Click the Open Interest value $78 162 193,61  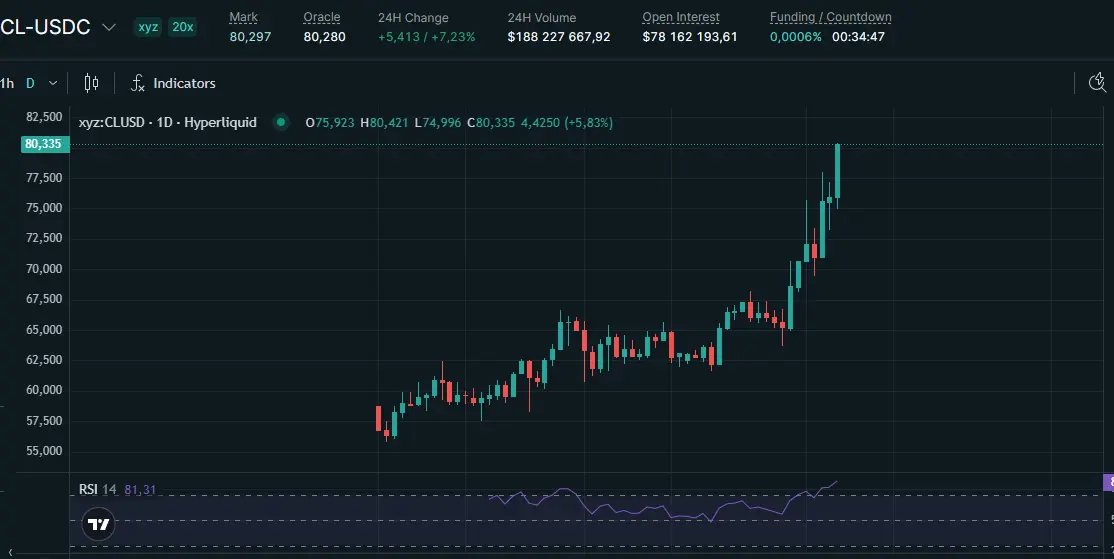(690, 36)
